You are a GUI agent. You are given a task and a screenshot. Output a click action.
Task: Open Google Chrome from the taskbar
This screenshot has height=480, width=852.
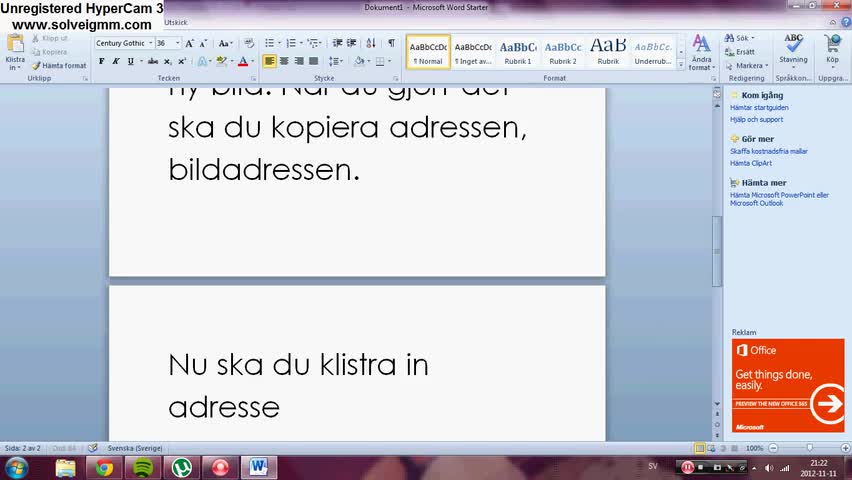tap(104, 467)
